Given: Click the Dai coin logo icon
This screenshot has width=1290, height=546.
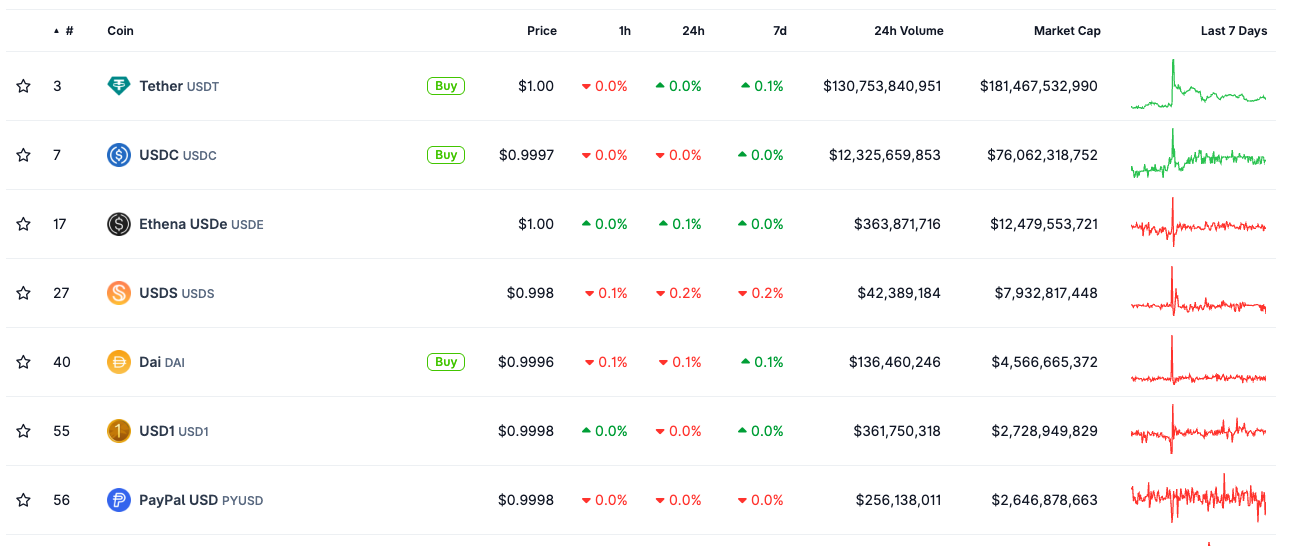Looking at the screenshot, I should pyautogui.click(x=119, y=362).
